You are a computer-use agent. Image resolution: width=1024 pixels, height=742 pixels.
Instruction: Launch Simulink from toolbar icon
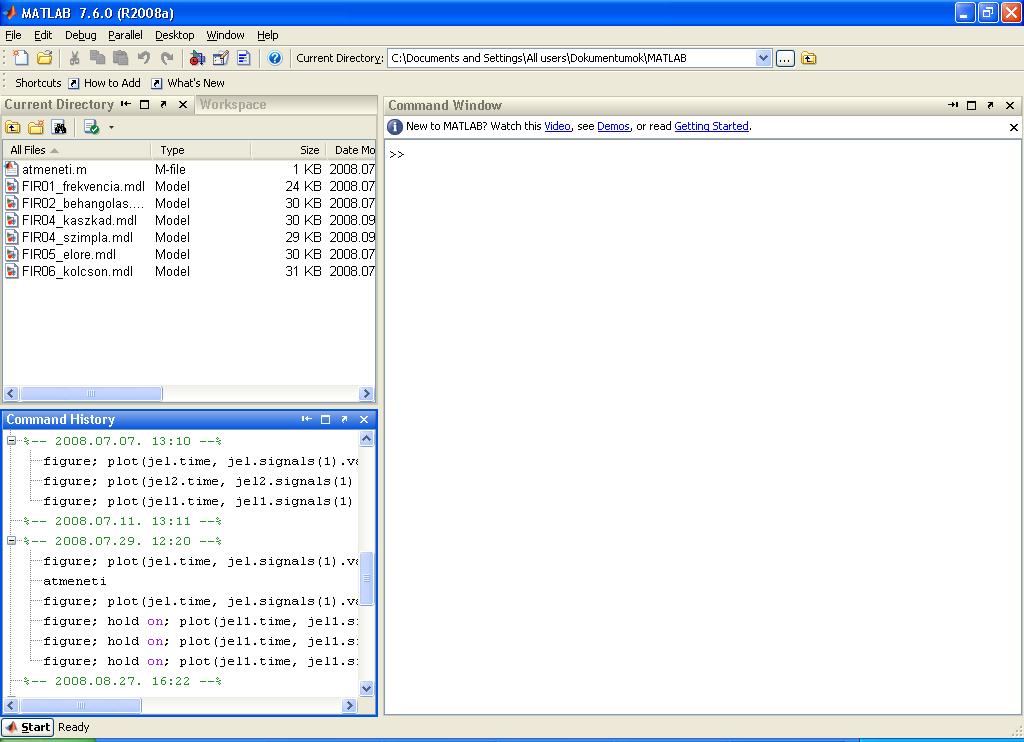(x=197, y=58)
